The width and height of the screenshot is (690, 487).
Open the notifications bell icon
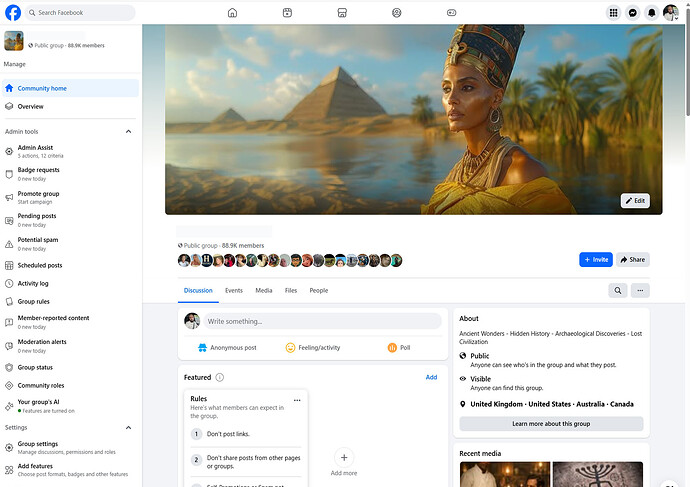click(652, 13)
